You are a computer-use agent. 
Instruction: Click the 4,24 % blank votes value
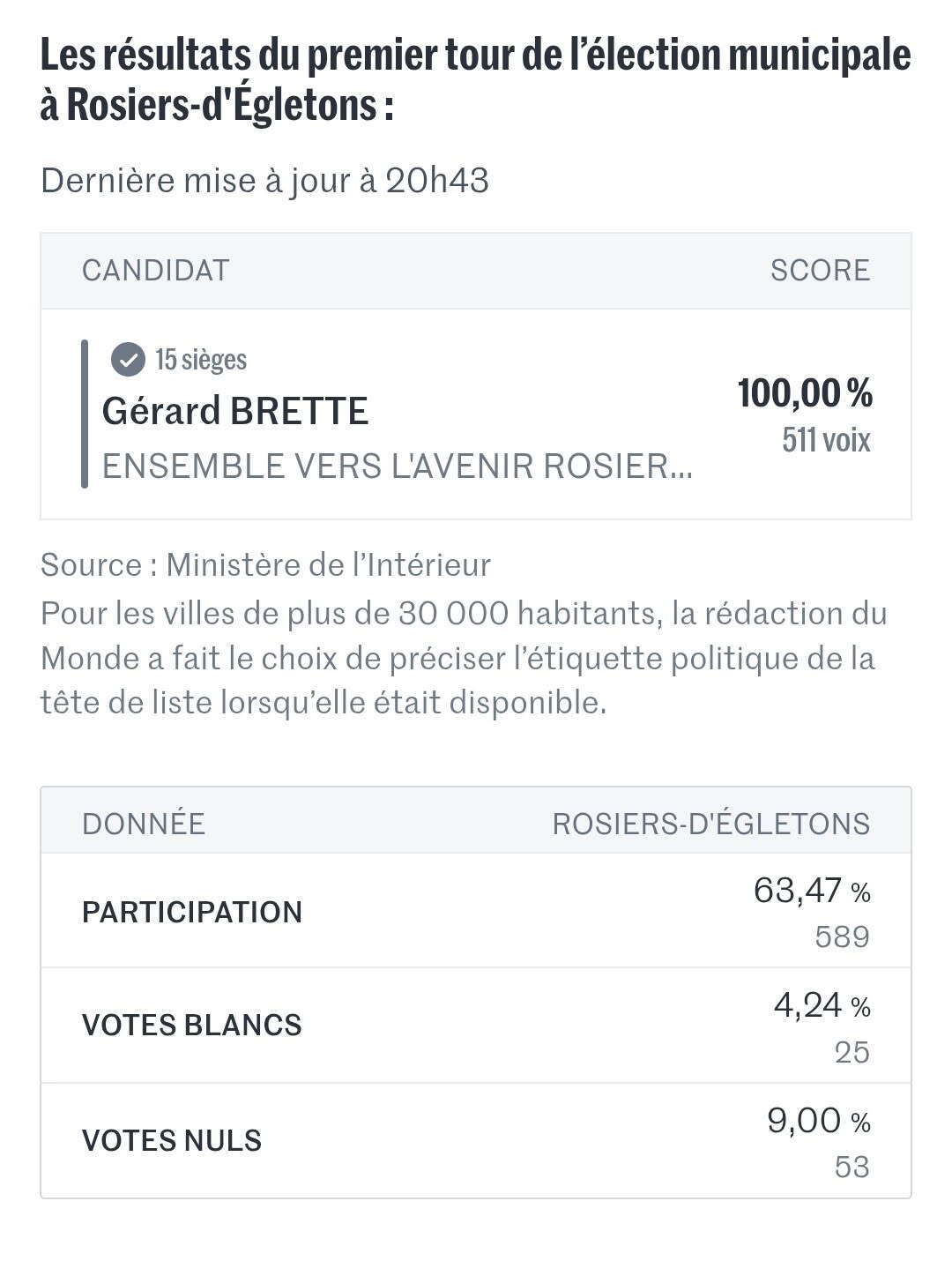click(822, 1005)
